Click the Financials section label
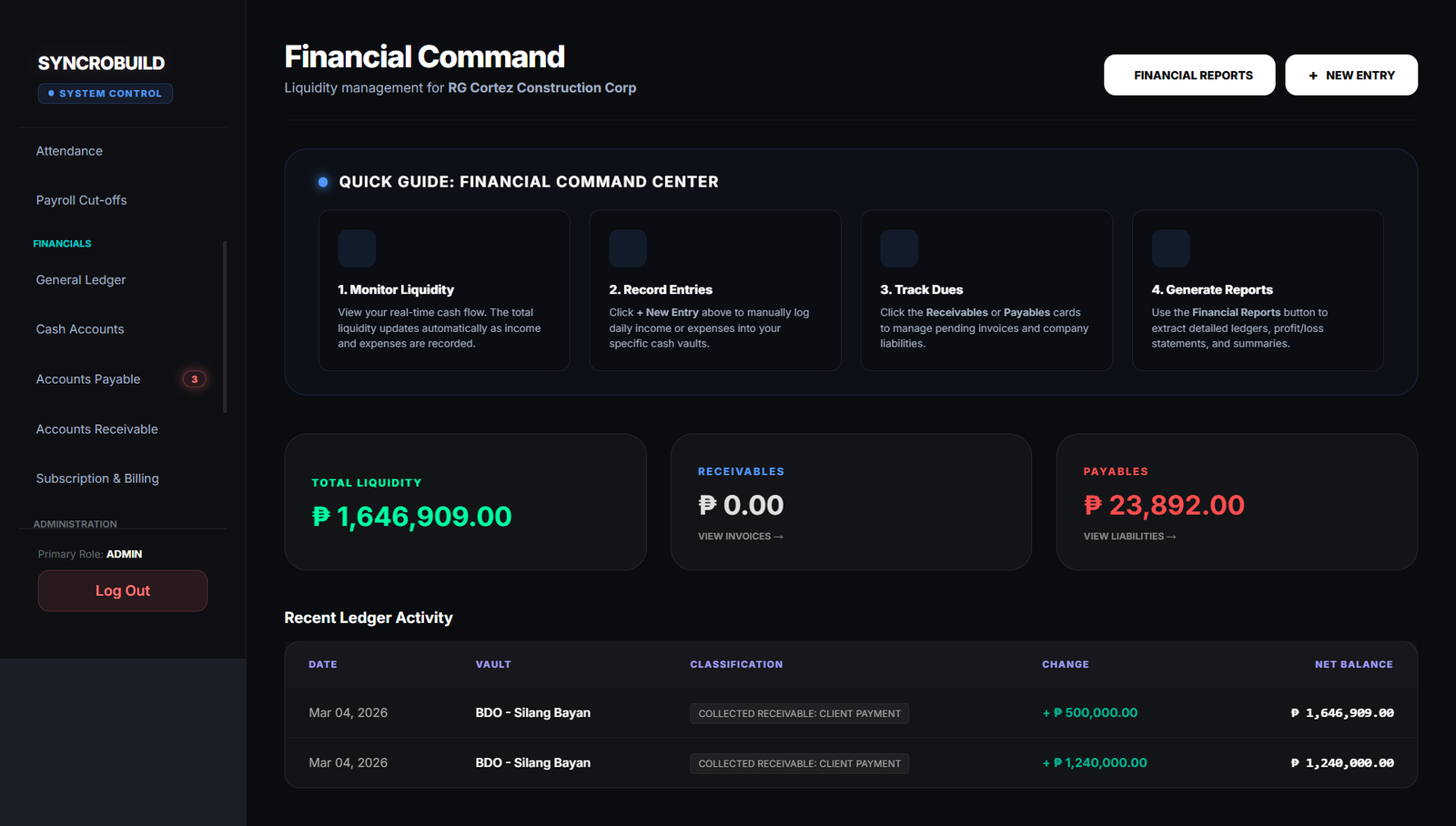The width and height of the screenshot is (1456, 826). click(x=62, y=244)
